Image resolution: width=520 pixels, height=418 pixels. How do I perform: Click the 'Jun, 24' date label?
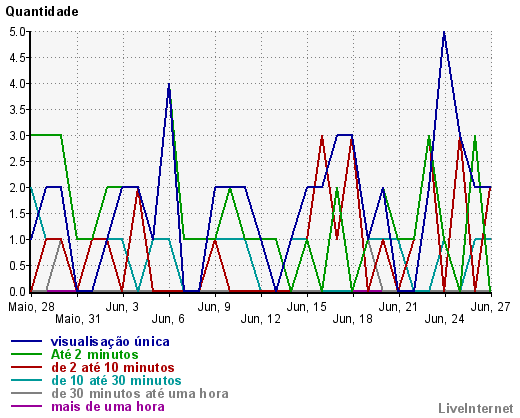coord(444,319)
